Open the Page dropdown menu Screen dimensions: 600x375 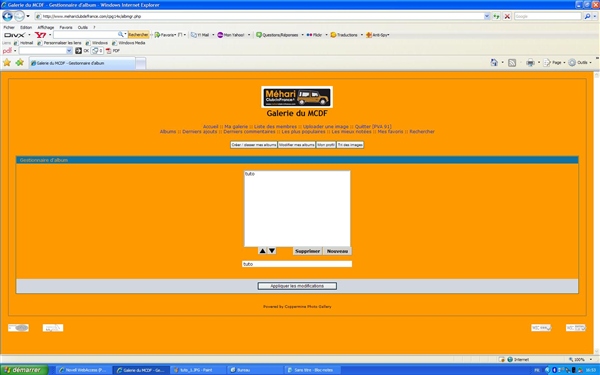[x=554, y=63]
